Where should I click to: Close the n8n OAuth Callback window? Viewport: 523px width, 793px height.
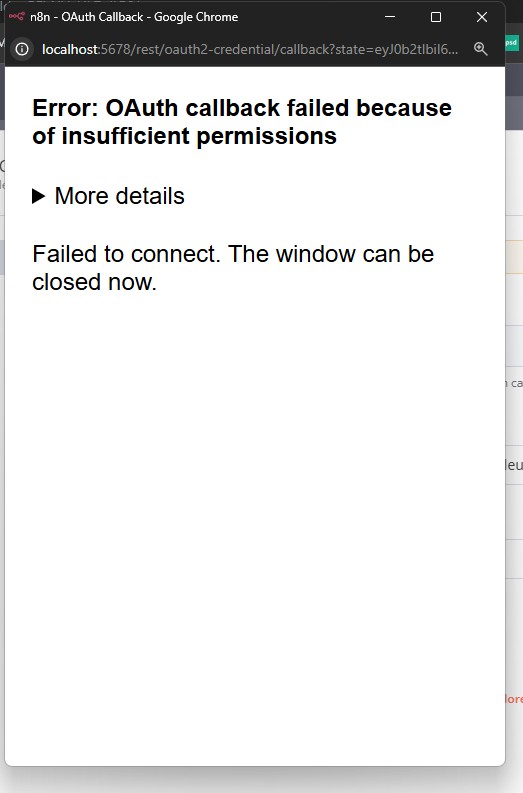tap(482, 17)
